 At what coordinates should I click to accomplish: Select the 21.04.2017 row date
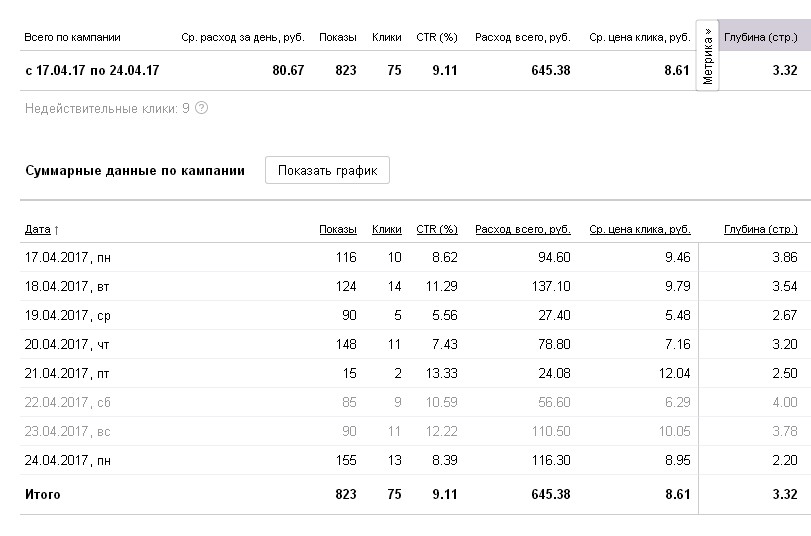click(67, 373)
